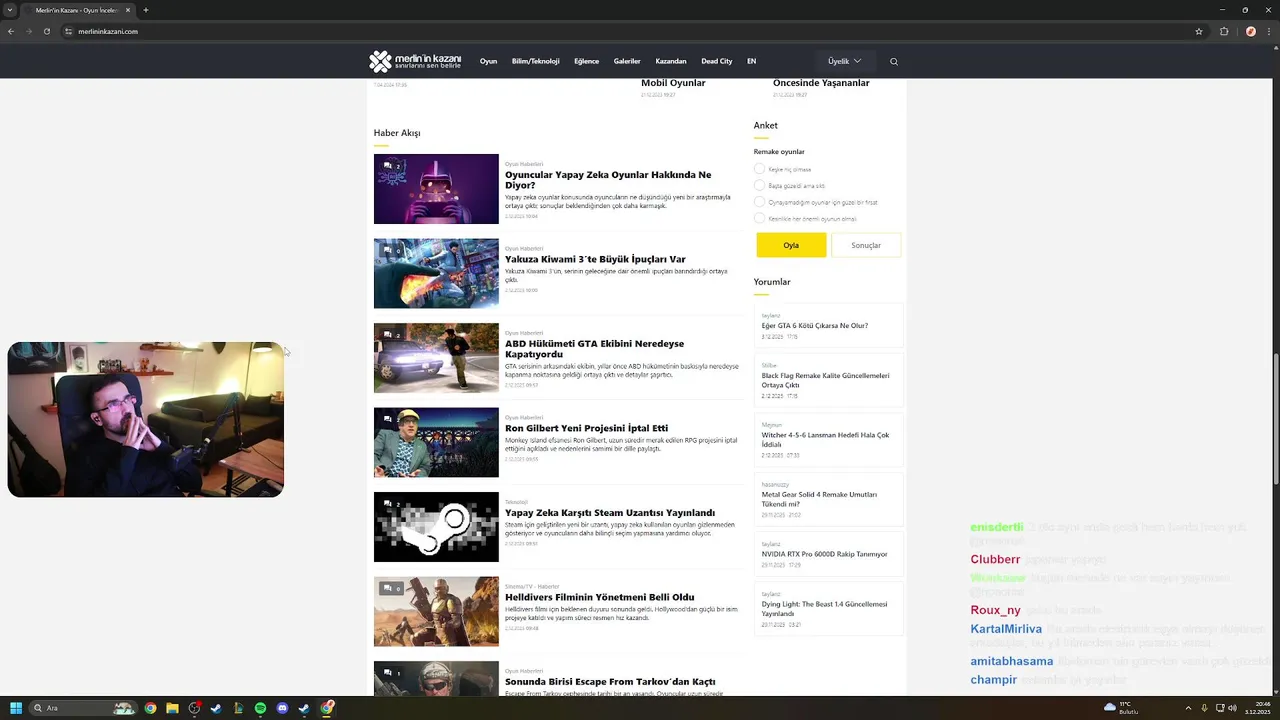
Task: Open the Yakuza Kiwami 3 article thumbnail
Action: click(436, 273)
